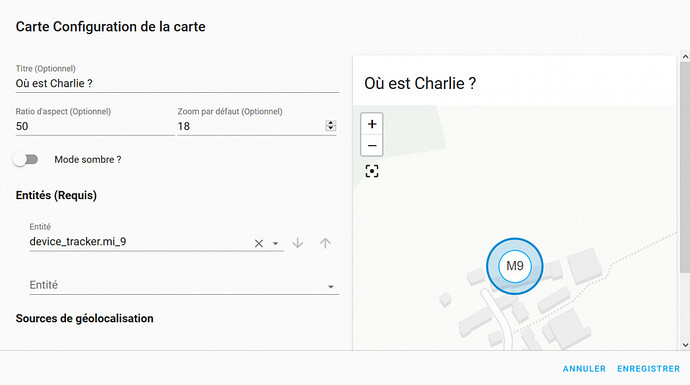Edit the Titre field 'Où est Charlie ?'

[177, 83]
